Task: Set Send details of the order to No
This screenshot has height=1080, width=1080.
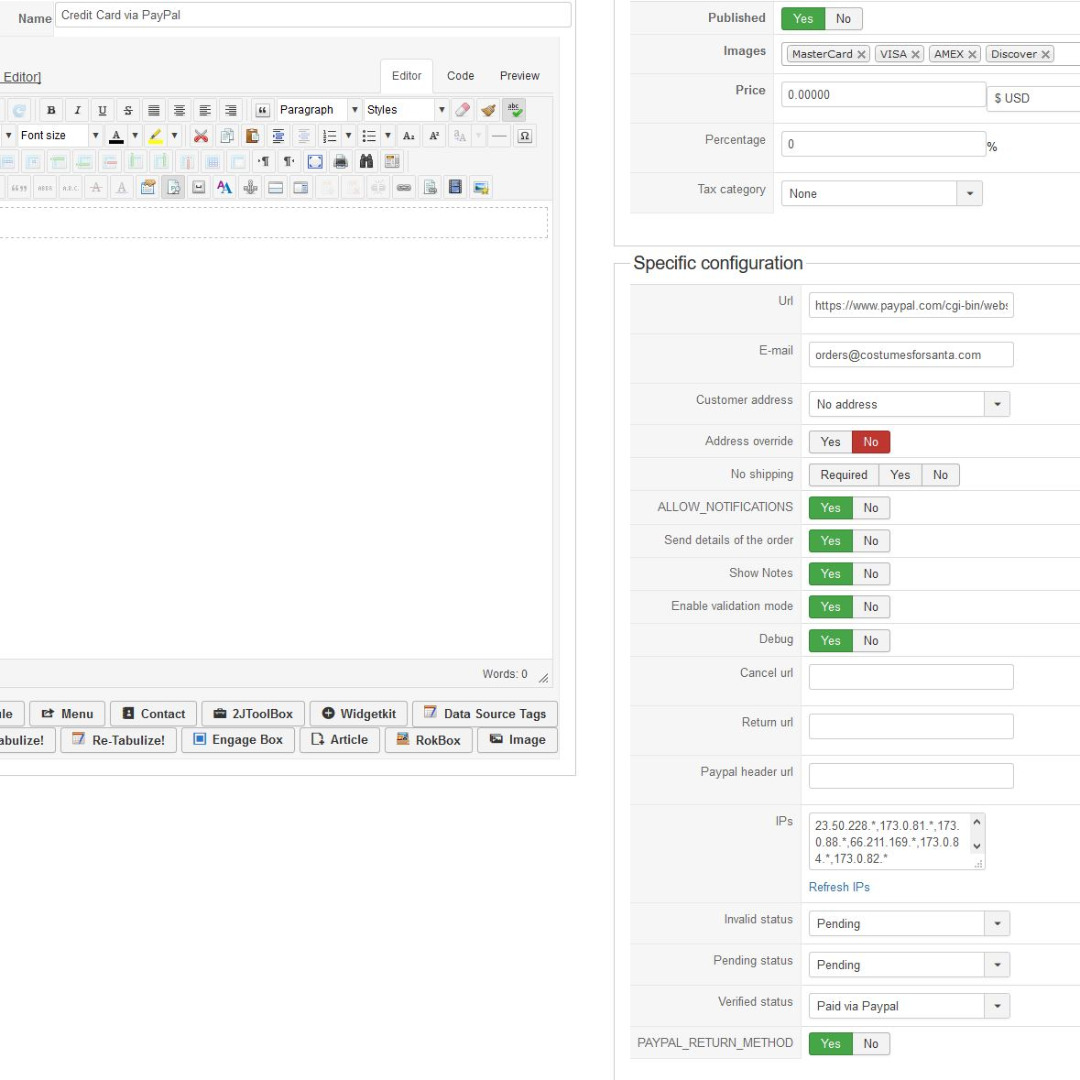Action: [871, 541]
